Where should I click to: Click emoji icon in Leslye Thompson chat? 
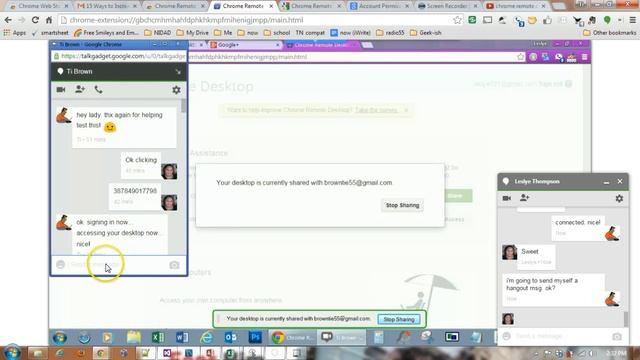pos(507,336)
